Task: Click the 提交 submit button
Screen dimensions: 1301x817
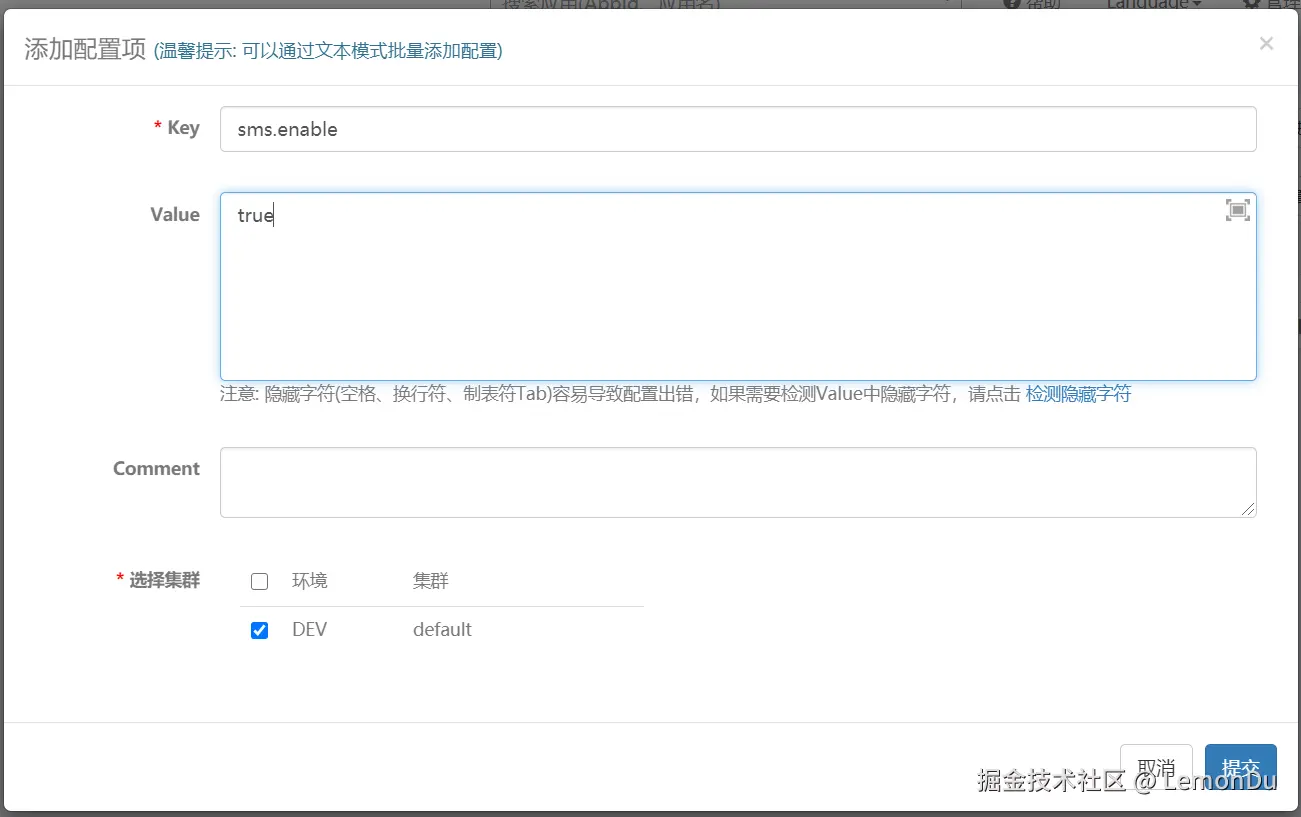Action: click(x=1241, y=769)
